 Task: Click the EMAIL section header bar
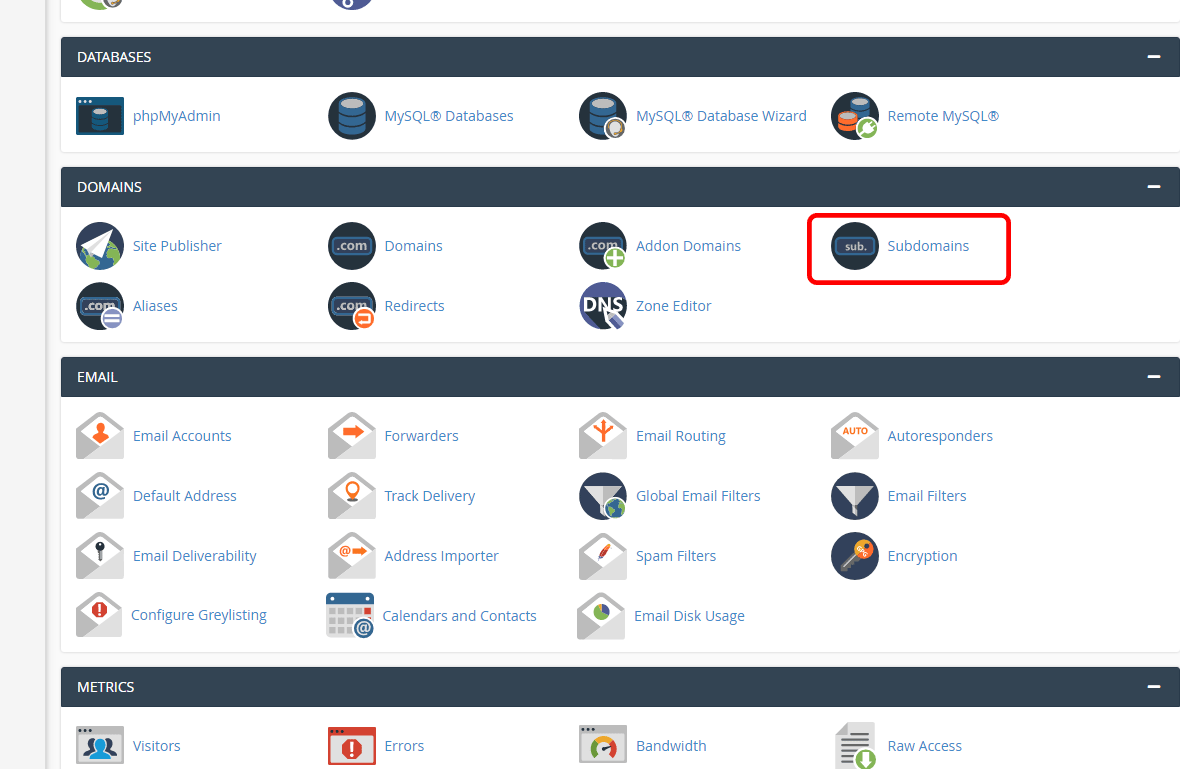pos(600,377)
